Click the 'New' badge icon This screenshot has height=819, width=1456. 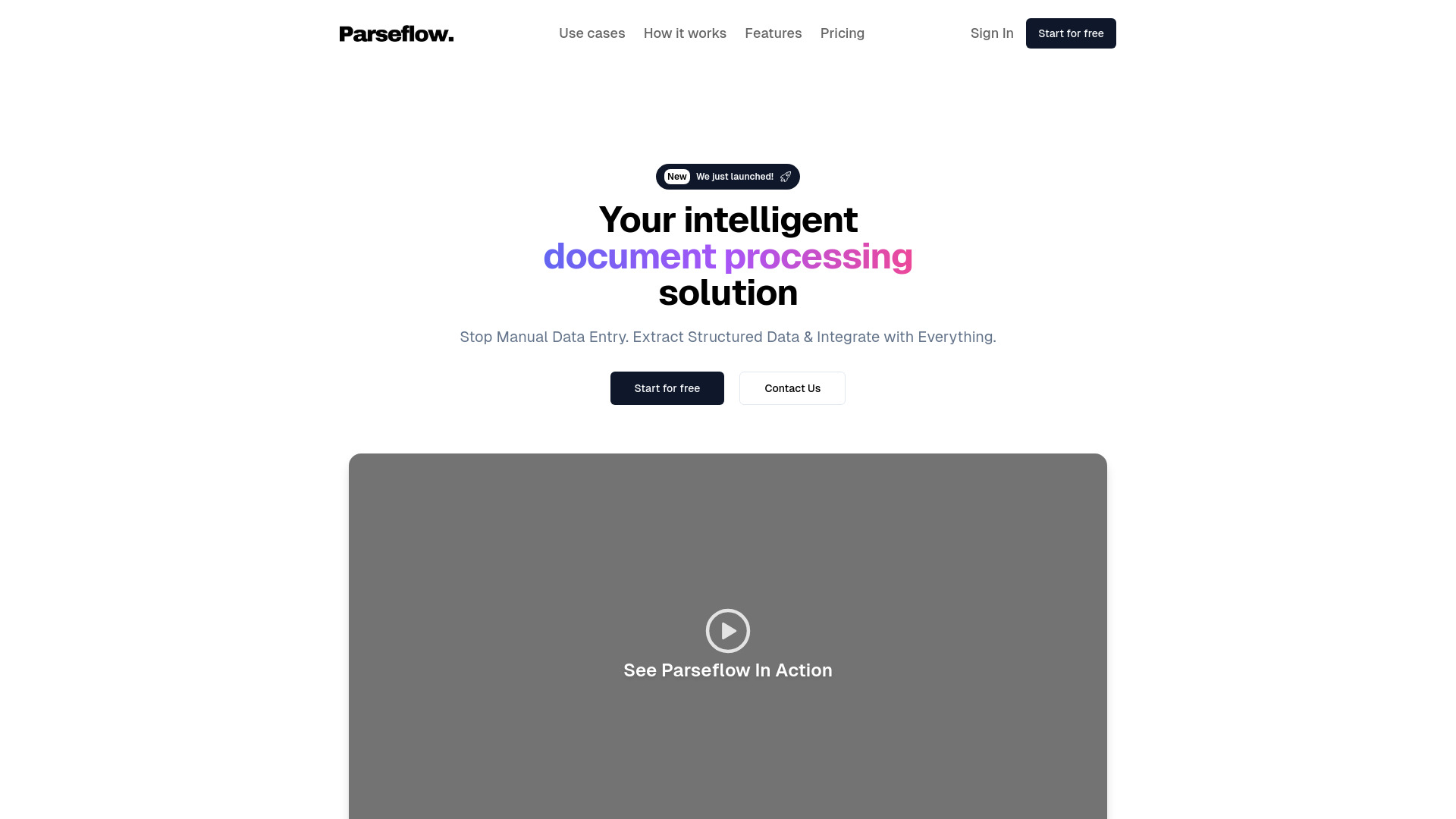click(677, 176)
